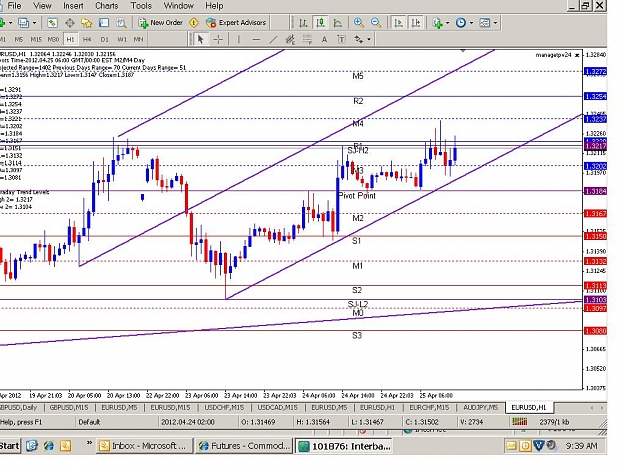Screen dimensions: 625x469
Task: Click the Pivot Point label on chart
Action: pos(357,196)
